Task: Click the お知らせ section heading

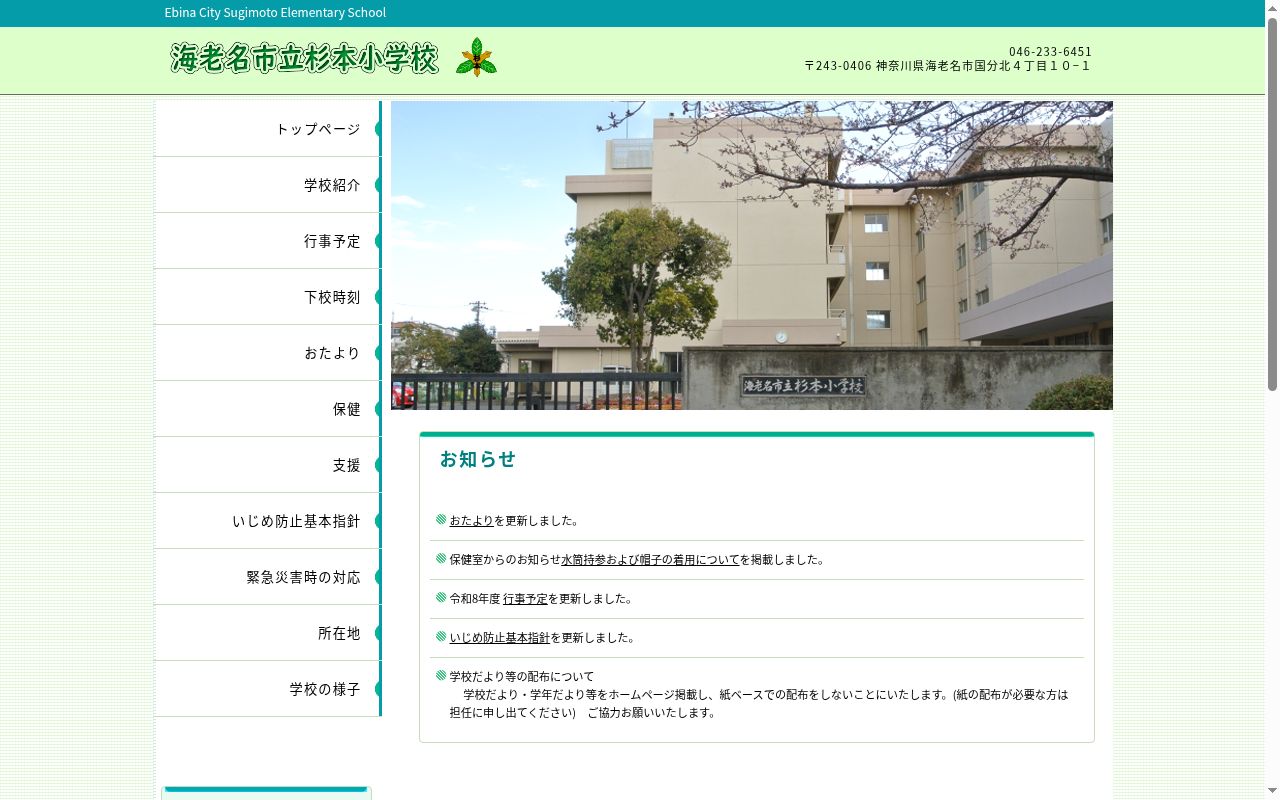Action: click(478, 459)
